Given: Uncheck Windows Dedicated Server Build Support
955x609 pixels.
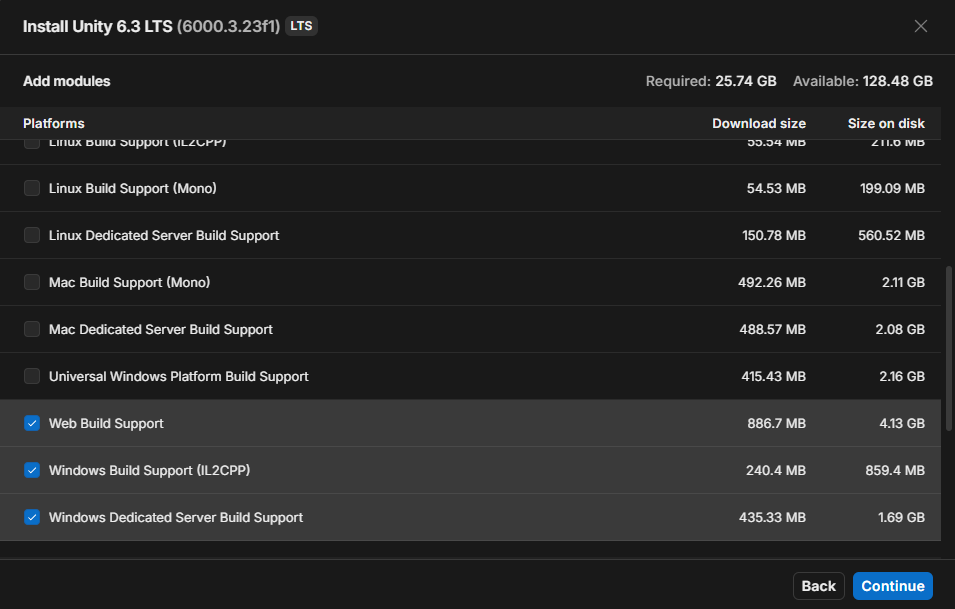Looking at the screenshot, I should click(x=32, y=516).
